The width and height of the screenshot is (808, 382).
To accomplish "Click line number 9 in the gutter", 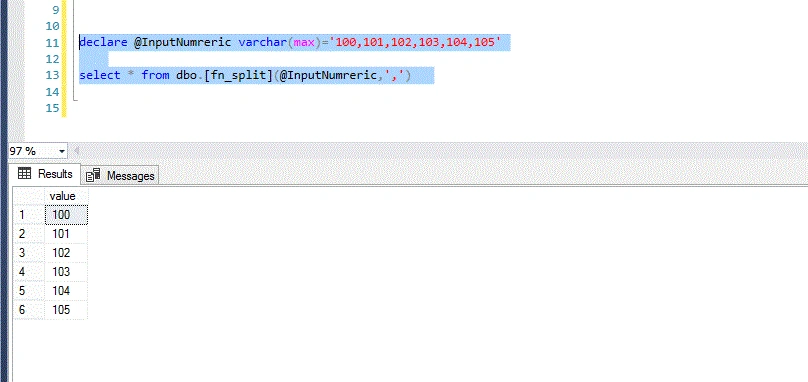I will coord(55,10).
